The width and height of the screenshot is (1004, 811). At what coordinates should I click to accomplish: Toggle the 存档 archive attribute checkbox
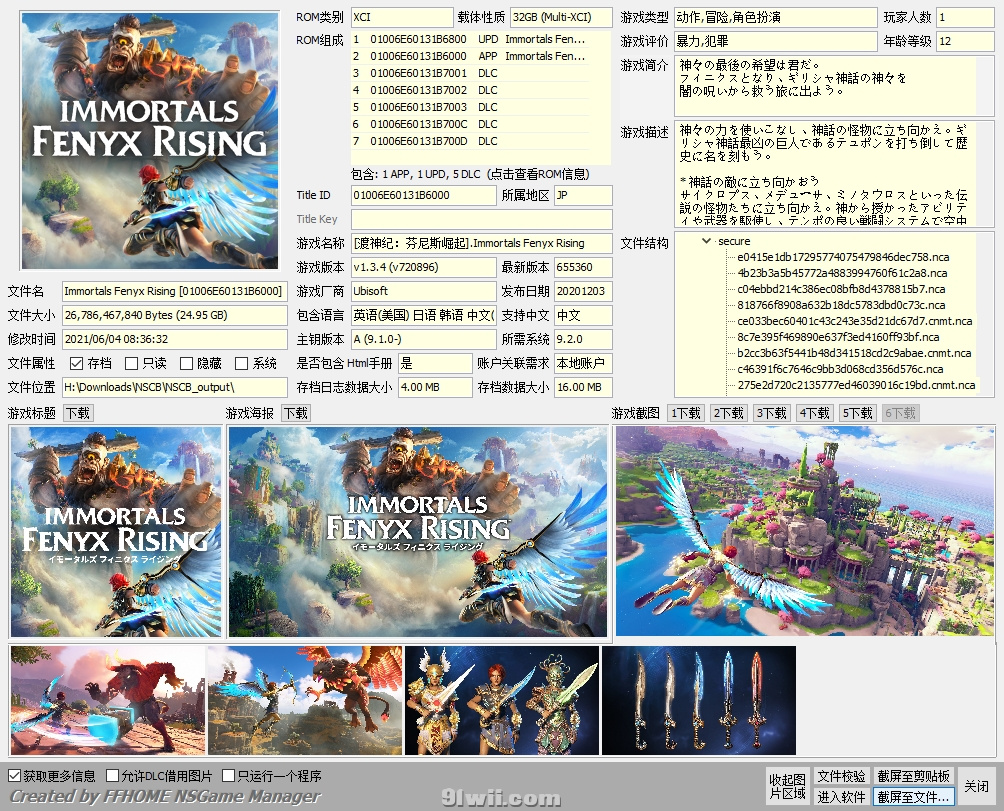click(77, 364)
